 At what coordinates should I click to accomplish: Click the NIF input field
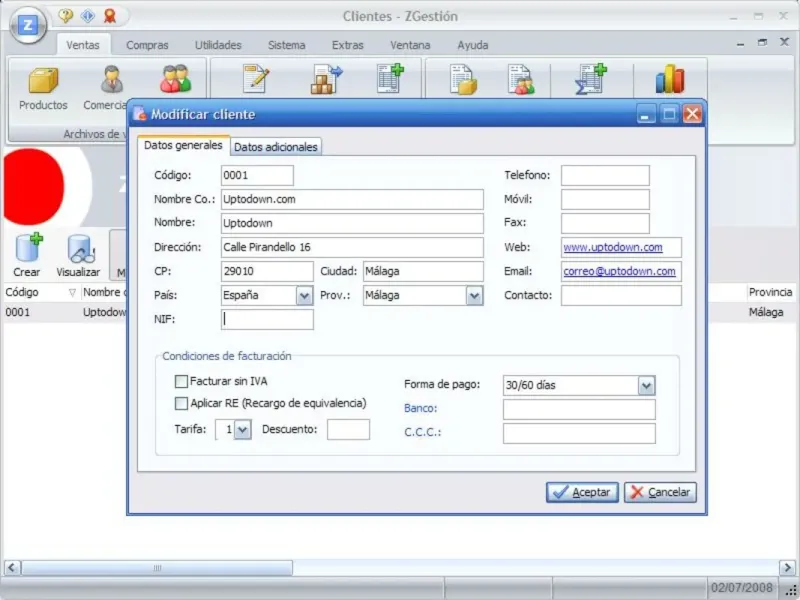coord(267,319)
